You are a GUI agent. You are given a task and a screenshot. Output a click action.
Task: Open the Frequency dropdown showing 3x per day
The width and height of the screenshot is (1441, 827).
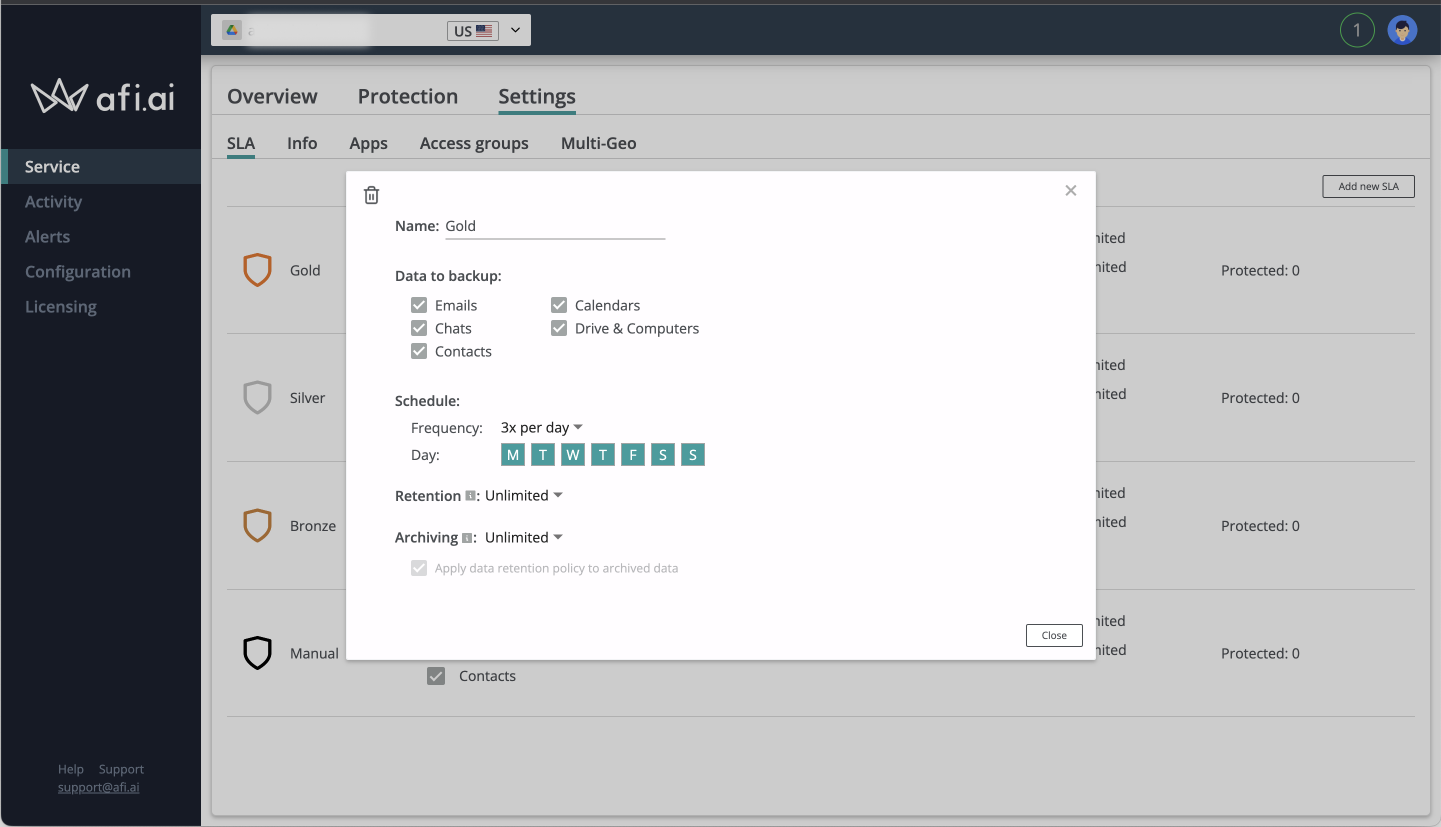540,427
